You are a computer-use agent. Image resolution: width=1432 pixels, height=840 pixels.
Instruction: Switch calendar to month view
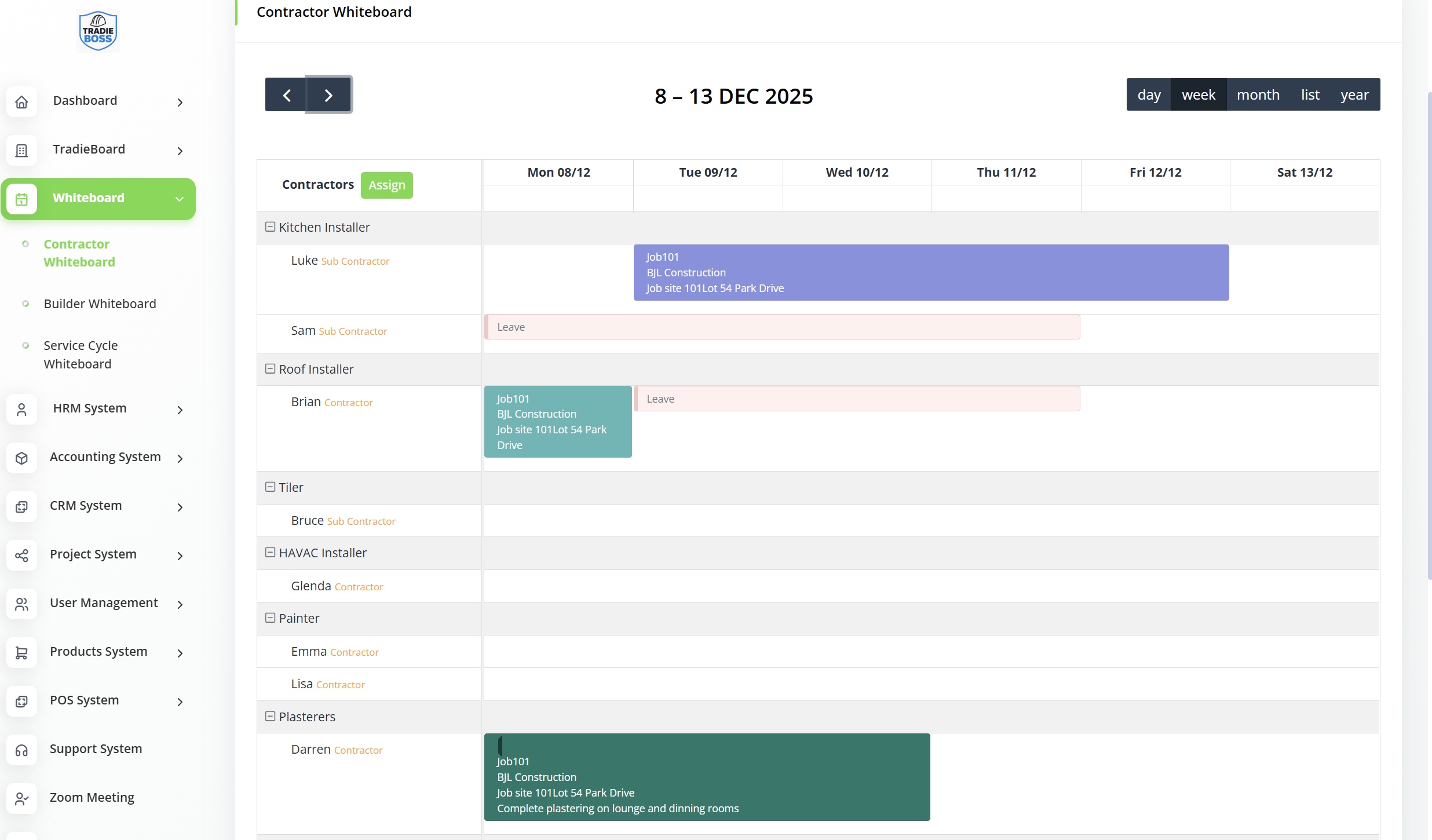1258,94
